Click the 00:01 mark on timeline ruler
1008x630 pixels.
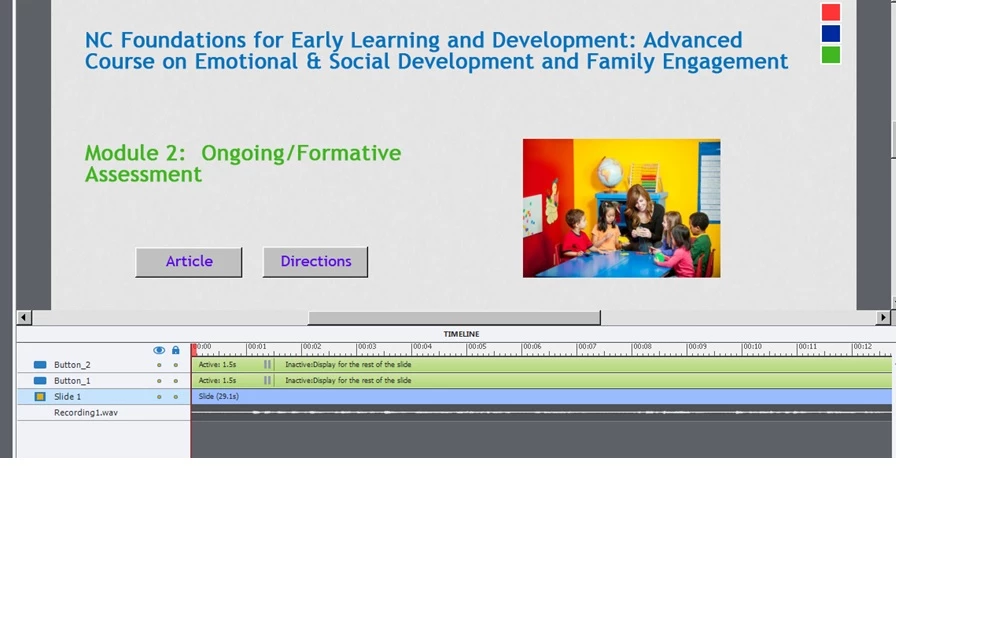[x=257, y=346]
